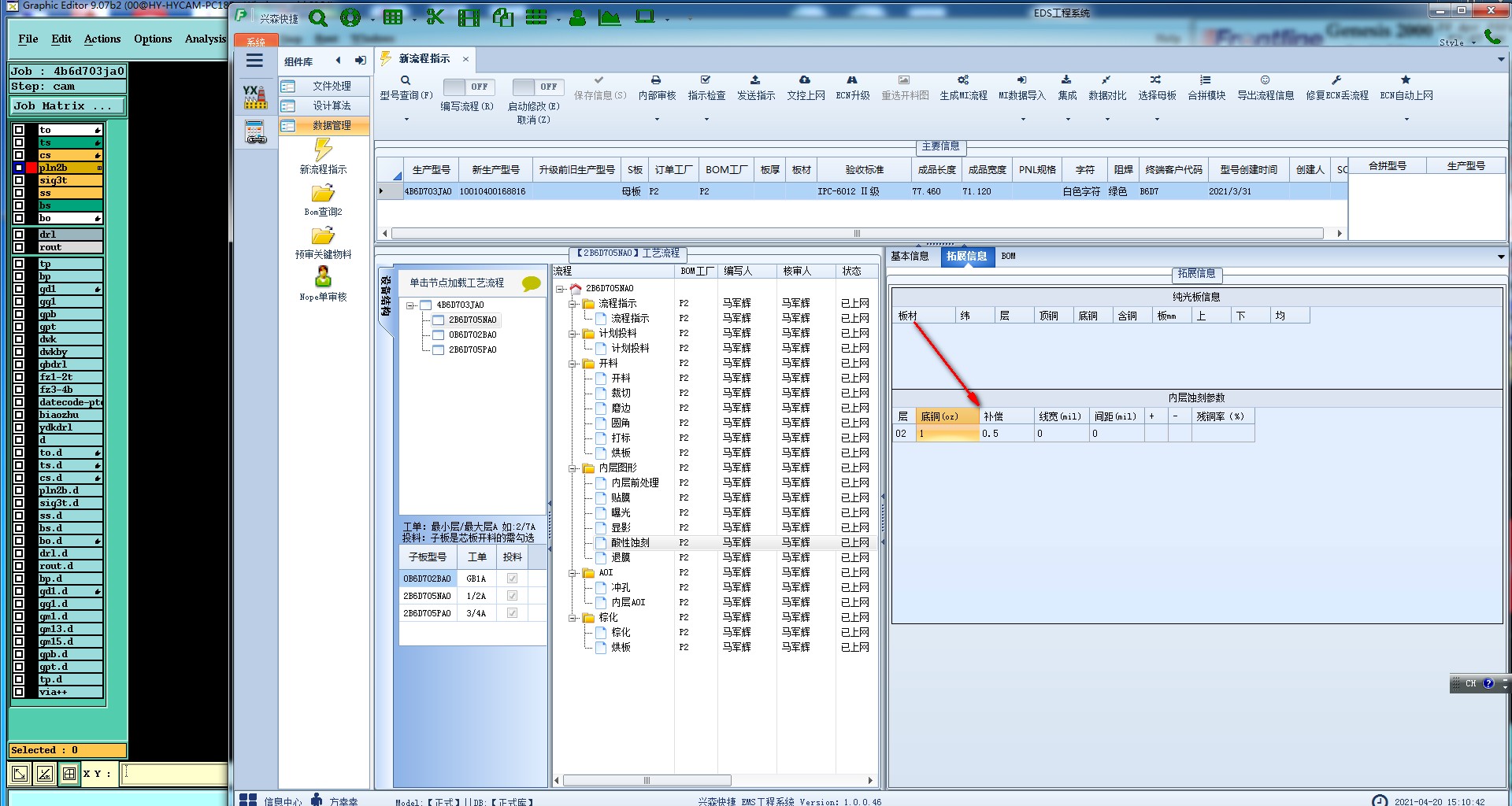Click the green lifebuoy icon in the top toolbar

[350, 17]
